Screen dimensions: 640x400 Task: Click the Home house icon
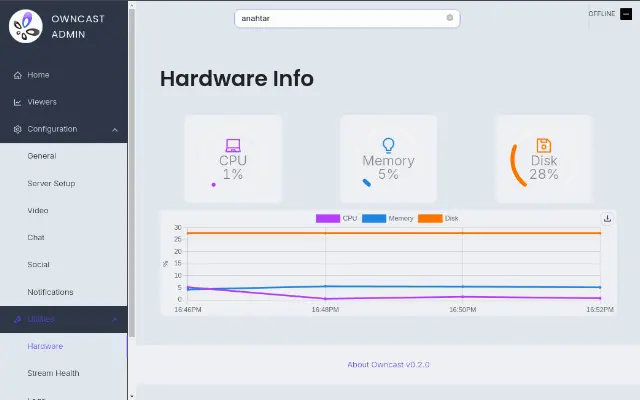coord(18,76)
